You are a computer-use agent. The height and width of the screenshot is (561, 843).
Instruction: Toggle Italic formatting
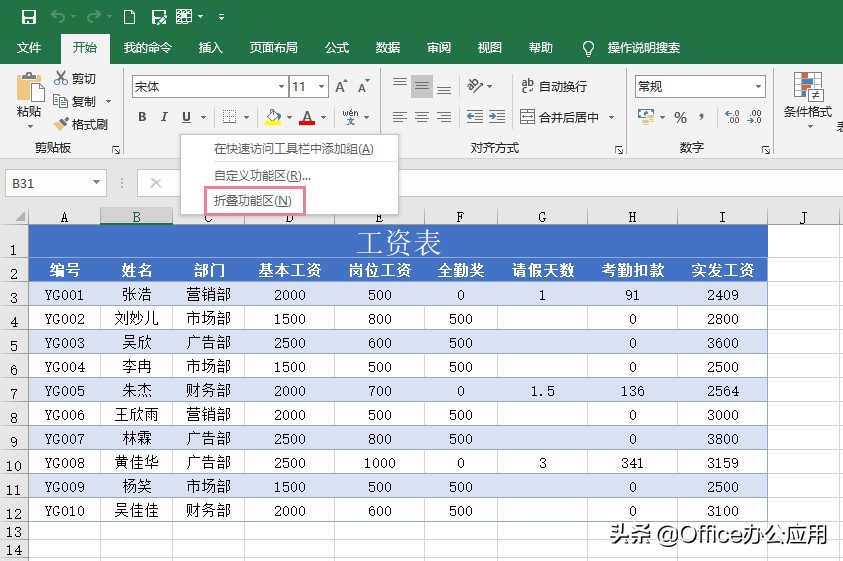[164, 117]
